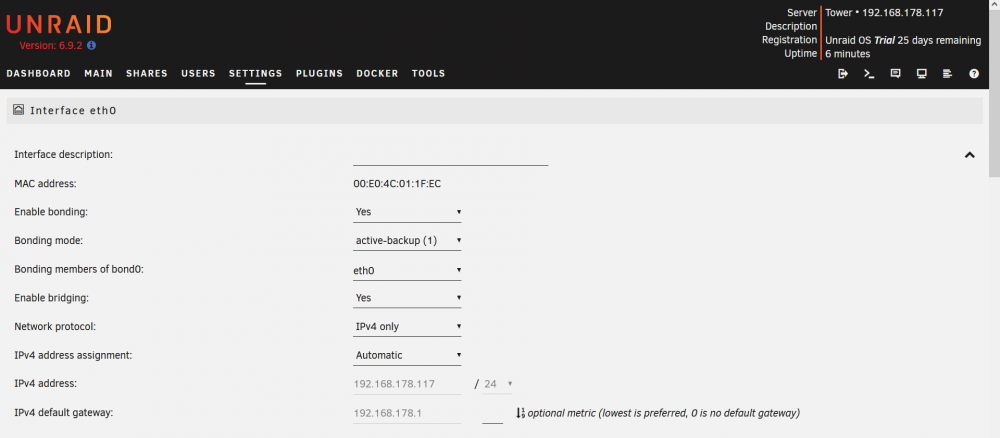Open the Network protocol dropdown
Image resolution: width=1000 pixels, height=438 pixels.
pyautogui.click(x=408, y=326)
